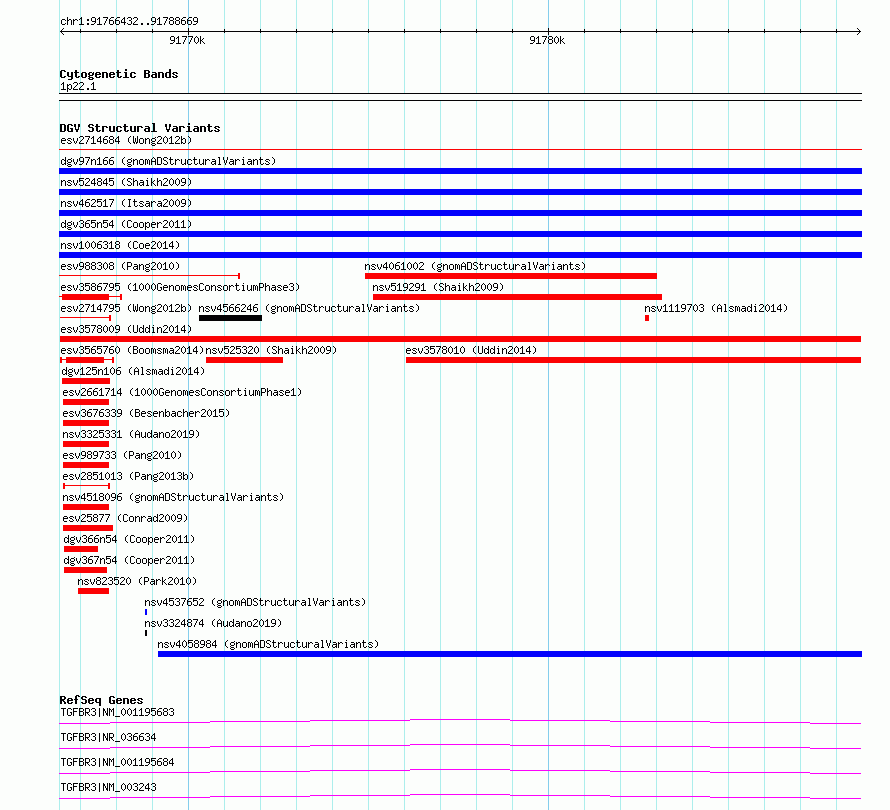
Task: Open dgv365n54 (Cooper2011) variant
Action: coord(126,224)
